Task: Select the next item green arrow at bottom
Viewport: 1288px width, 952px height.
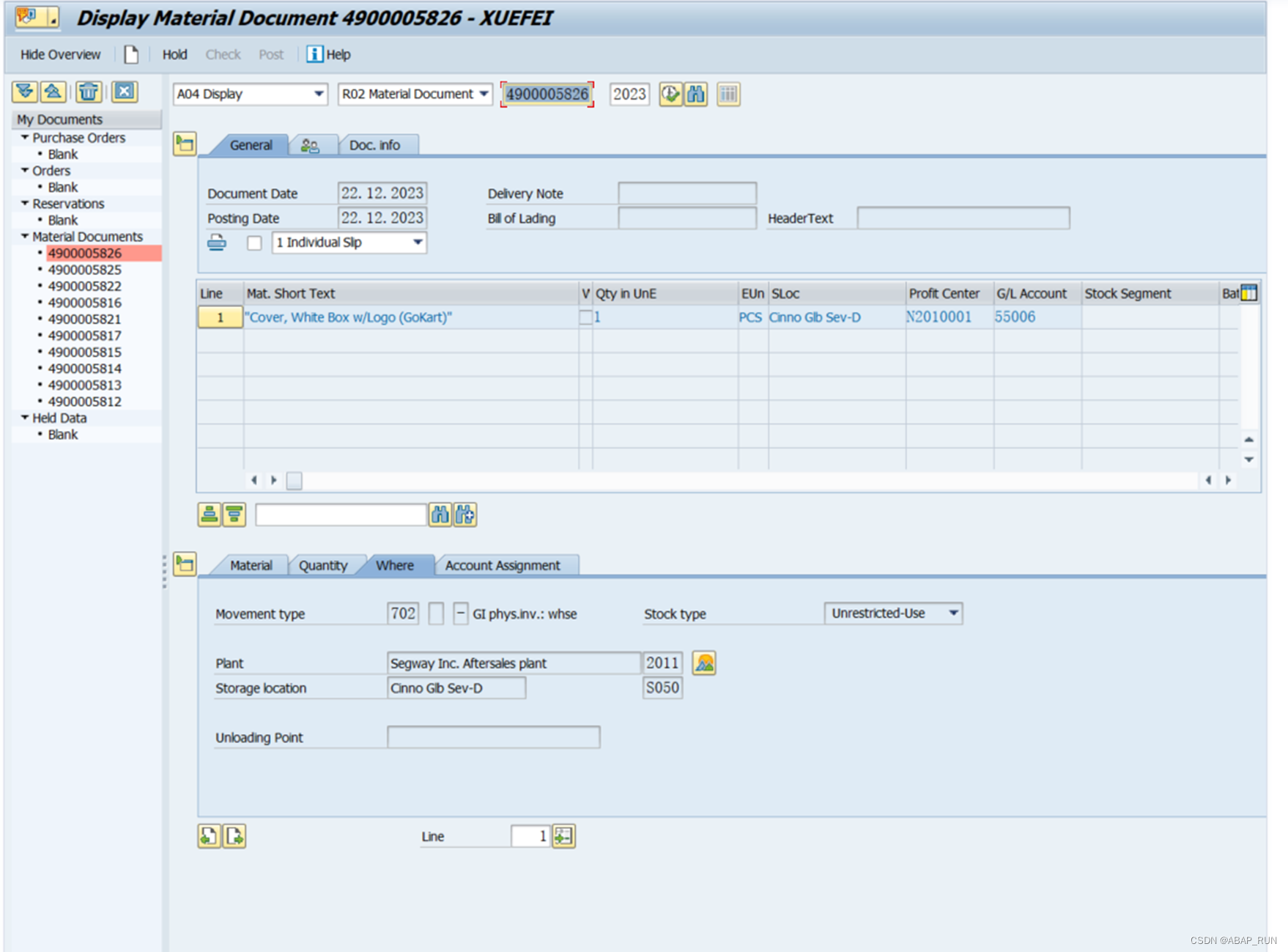Action: click(234, 835)
